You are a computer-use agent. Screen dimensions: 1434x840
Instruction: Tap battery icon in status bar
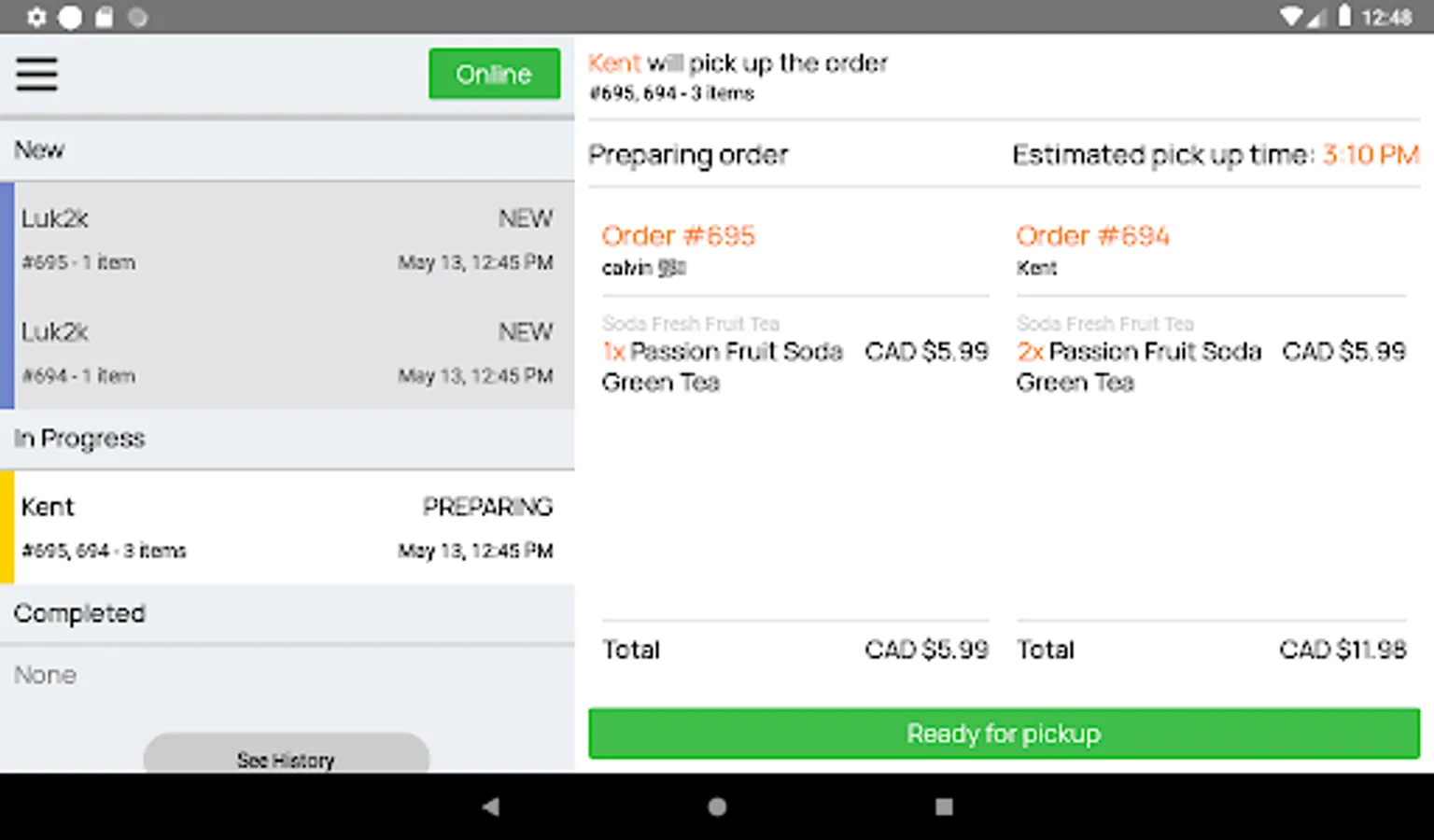click(1344, 16)
